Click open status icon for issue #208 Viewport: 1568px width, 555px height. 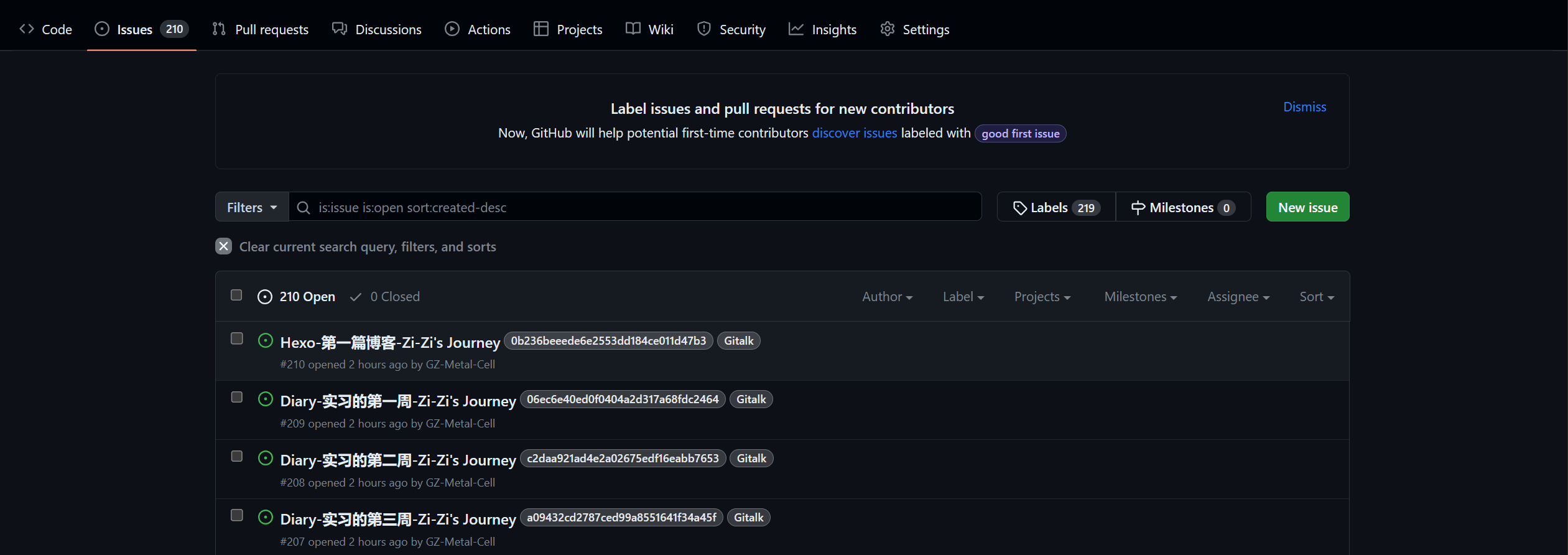click(x=266, y=458)
